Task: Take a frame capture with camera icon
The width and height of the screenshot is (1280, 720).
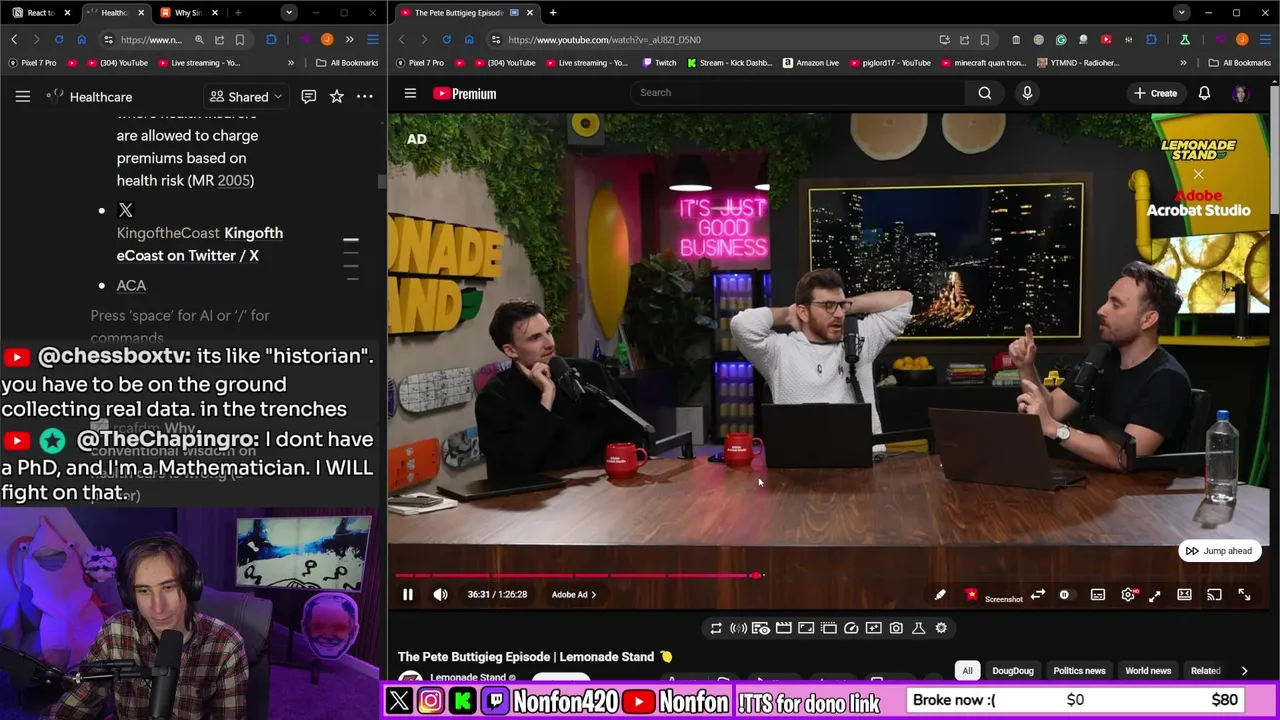Action: [x=896, y=628]
